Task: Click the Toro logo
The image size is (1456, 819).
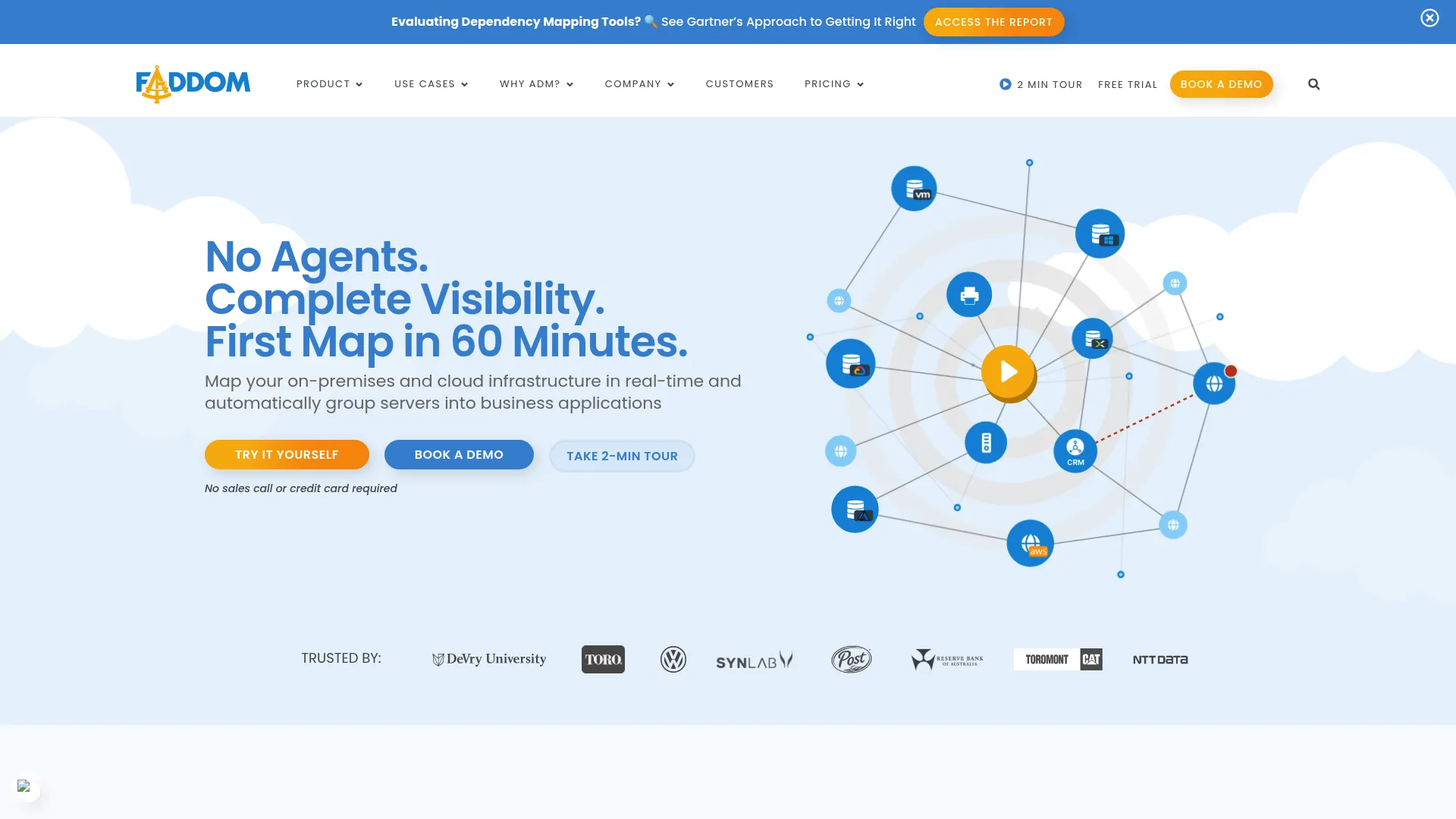Action: click(x=603, y=659)
